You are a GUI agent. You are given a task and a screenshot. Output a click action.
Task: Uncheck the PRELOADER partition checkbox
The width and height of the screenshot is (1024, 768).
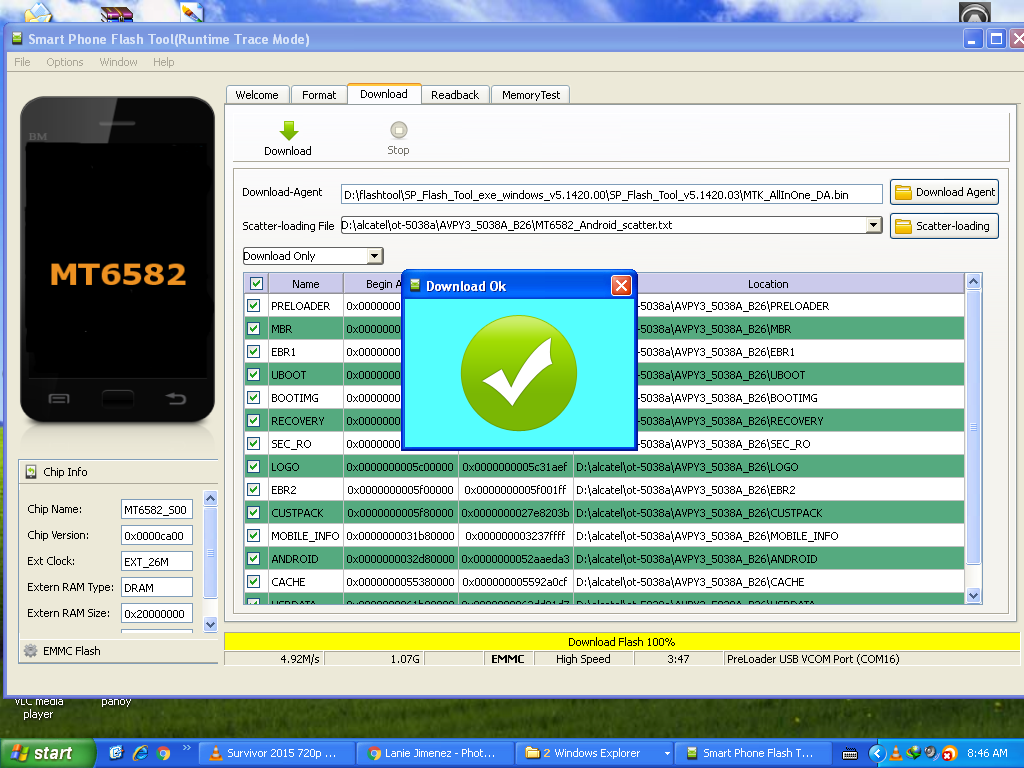(x=254, y=306)
